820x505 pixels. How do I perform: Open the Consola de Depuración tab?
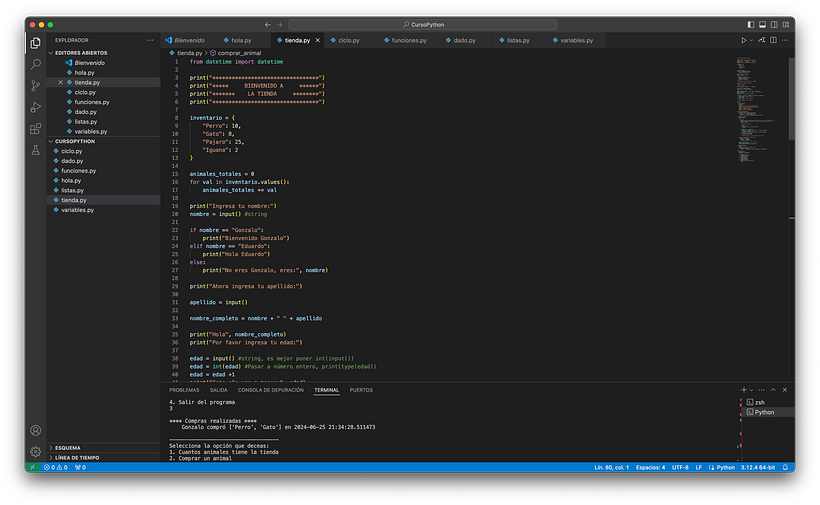(x=271, y=390)
